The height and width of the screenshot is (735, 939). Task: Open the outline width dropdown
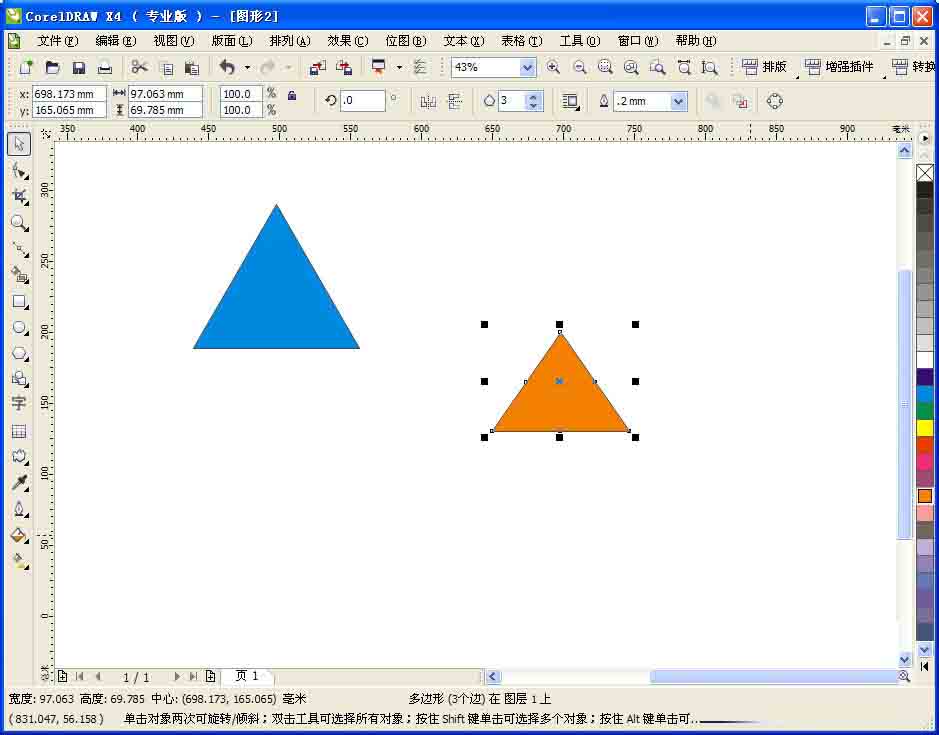(x=680, y=101)
